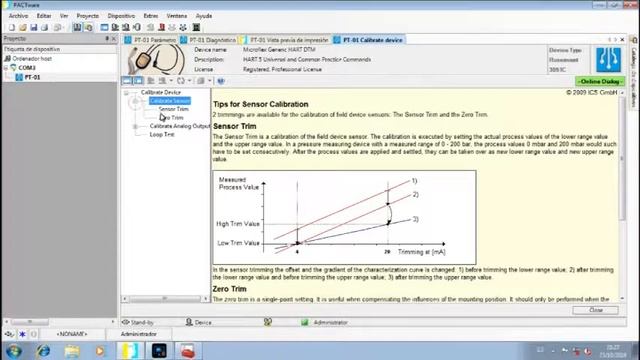Click the project panel horizontal scrollbar
The image size is (640, 360).
59,322
